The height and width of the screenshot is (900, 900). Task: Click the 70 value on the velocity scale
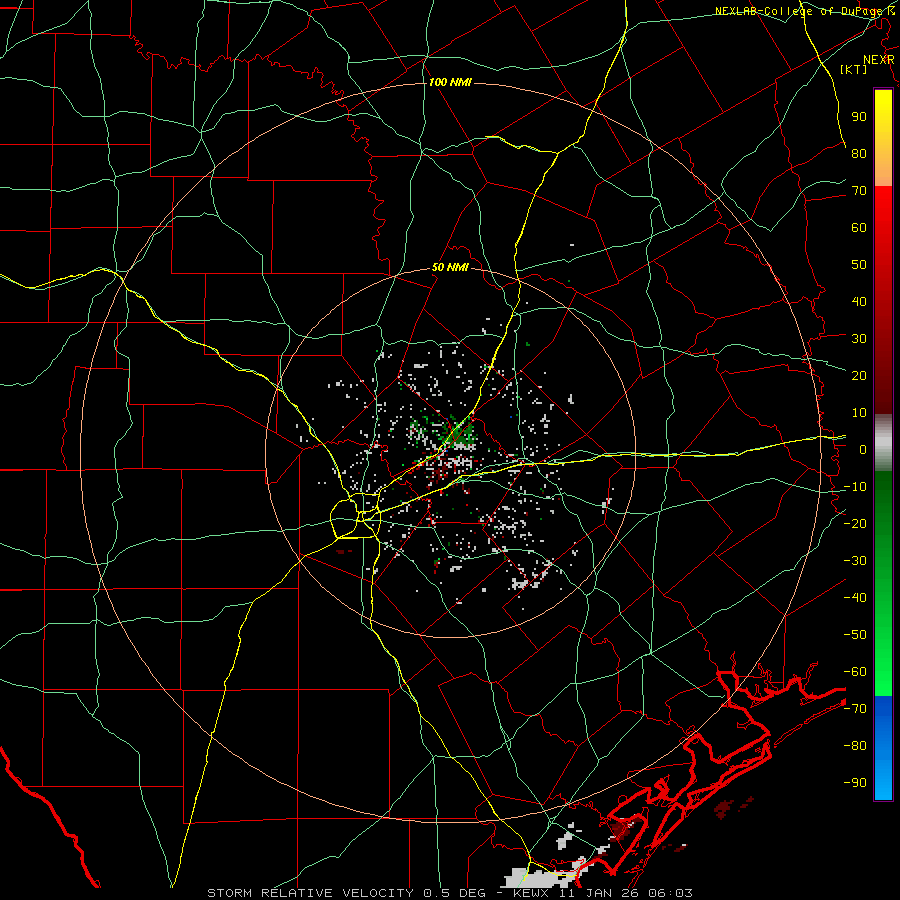[859, 191]
